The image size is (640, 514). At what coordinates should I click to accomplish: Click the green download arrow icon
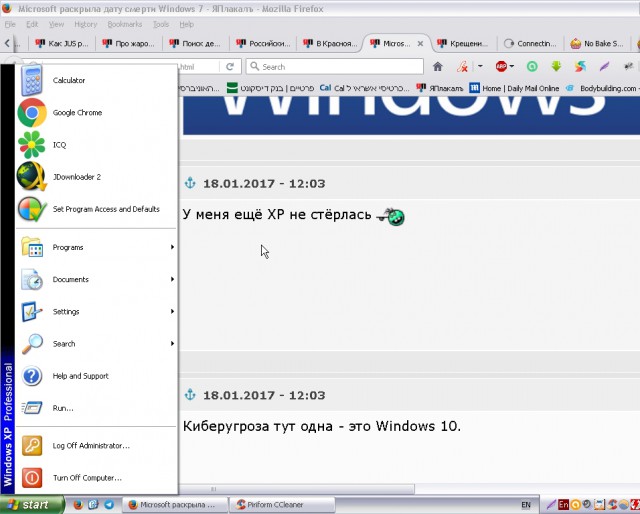556,67
